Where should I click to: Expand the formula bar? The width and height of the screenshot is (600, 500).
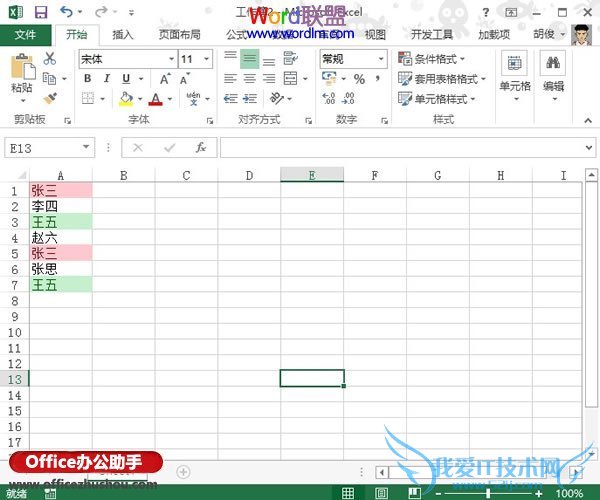point(589,147)
